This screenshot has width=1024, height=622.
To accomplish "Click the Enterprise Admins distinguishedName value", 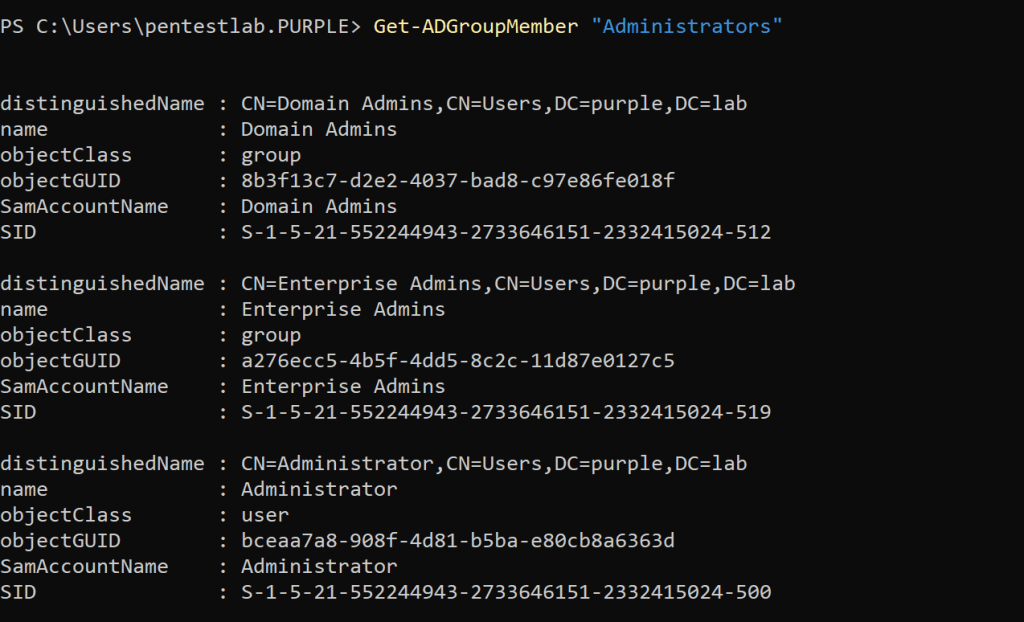I will pos(518,283).
